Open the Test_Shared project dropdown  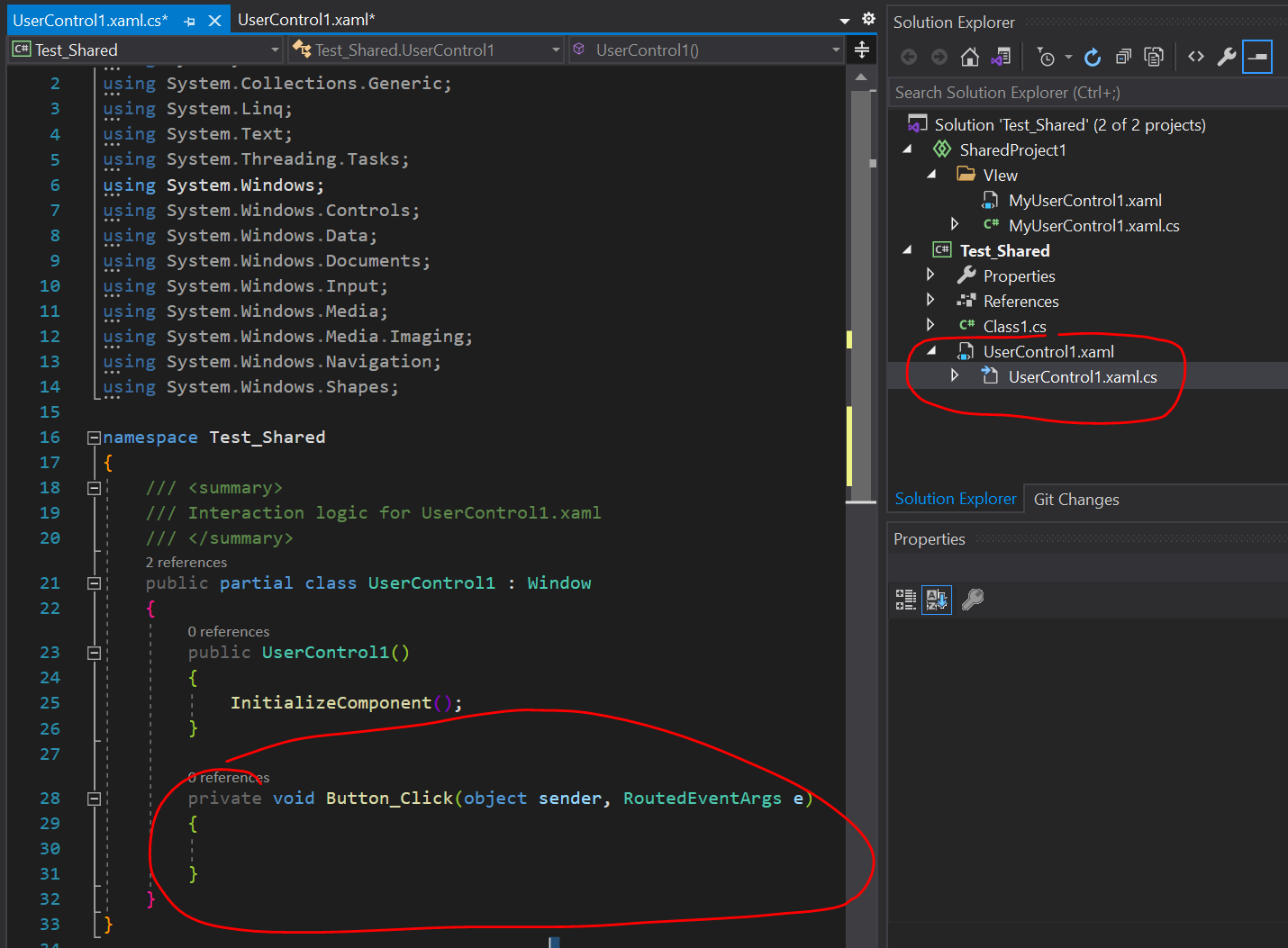pyautogui.click(x=275, y=50)
